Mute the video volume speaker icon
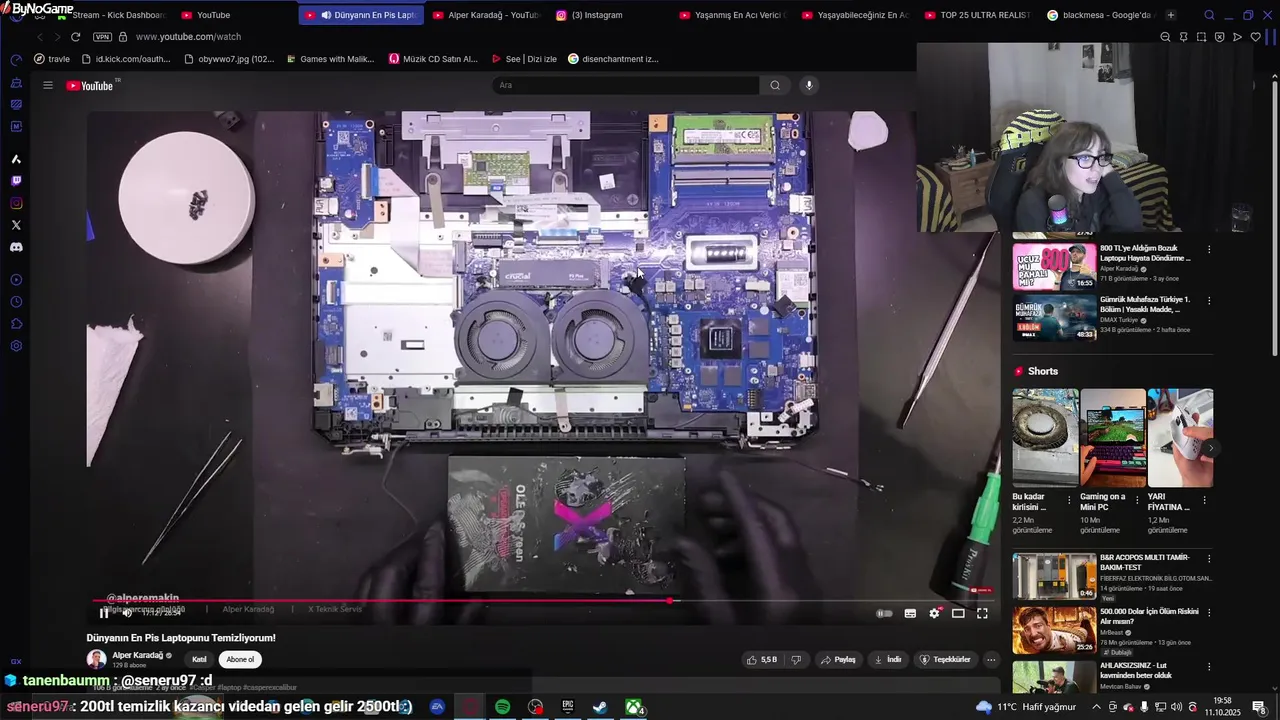This screenshot has width=1280, height=720. tap(127, 613)
